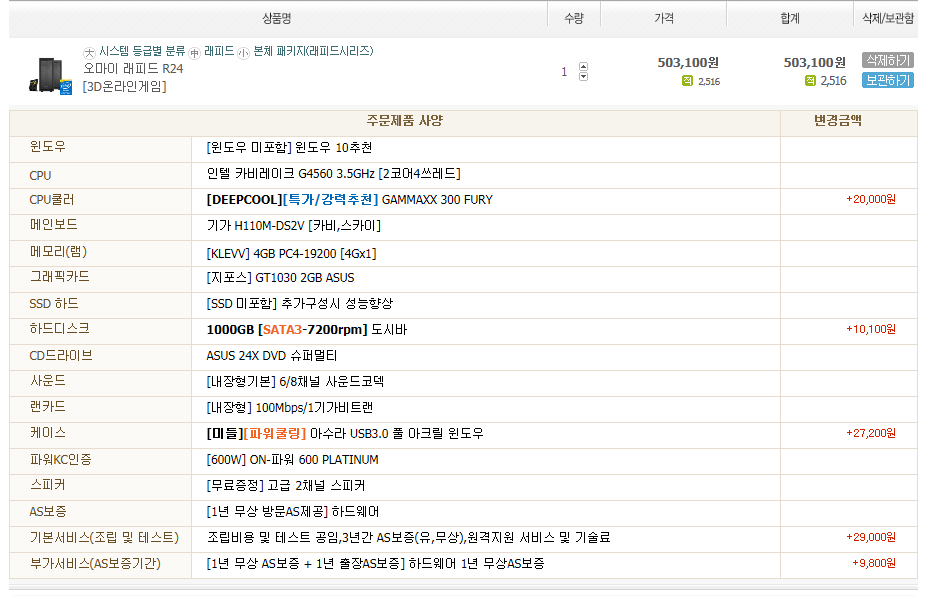Select the GAMMAXX 300 FURY CPU cooler row
Image resolution: width=927 pixels, height=596 pixels.
point(464,200)
